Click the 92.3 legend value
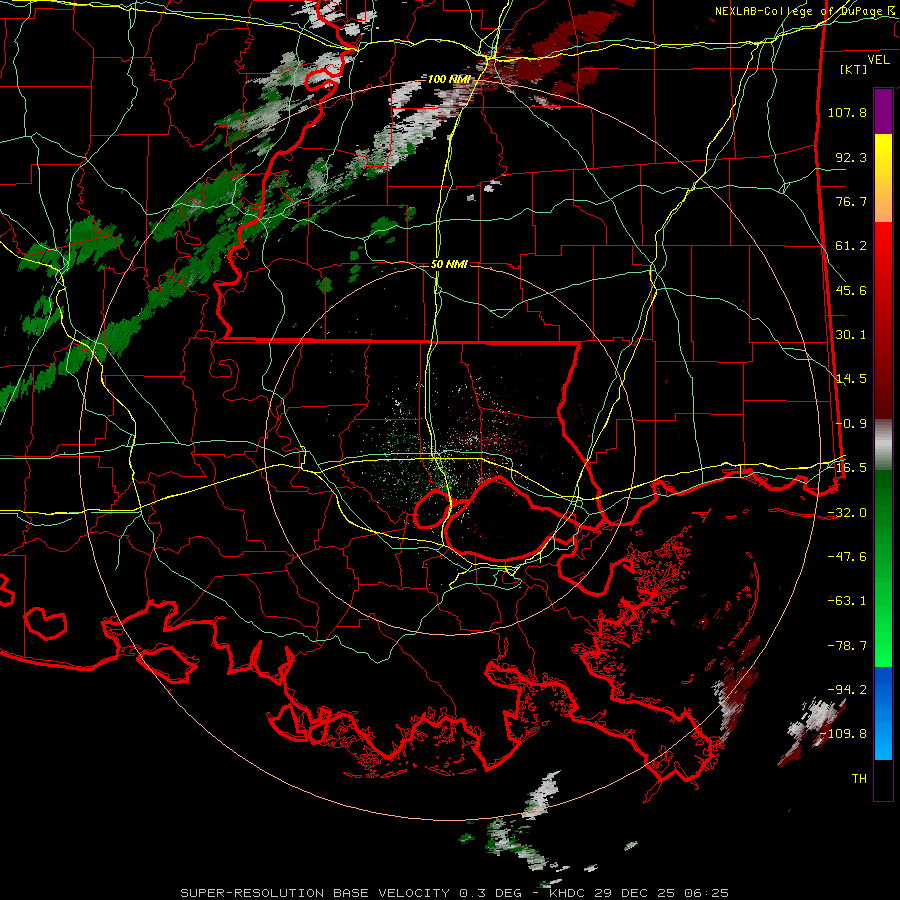 (x=851, y=157)
